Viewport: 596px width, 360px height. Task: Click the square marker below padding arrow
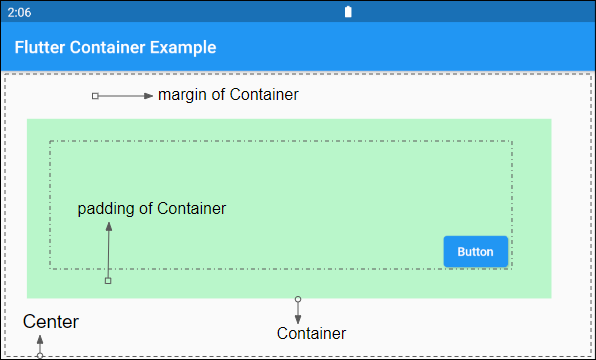click(x=108, y=281)
